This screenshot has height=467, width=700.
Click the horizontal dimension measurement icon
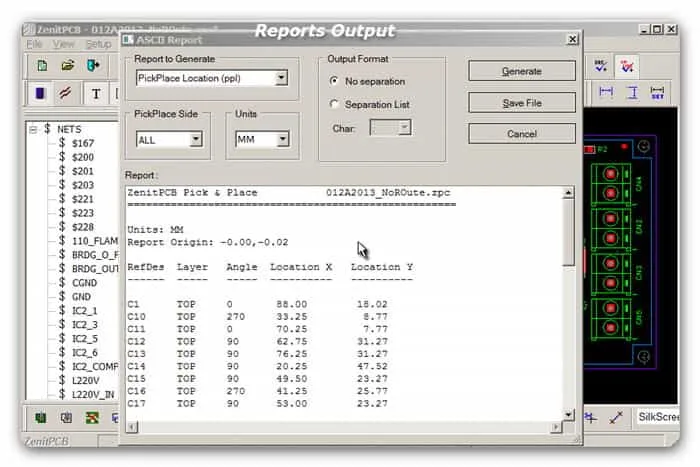tap(606, 93)
